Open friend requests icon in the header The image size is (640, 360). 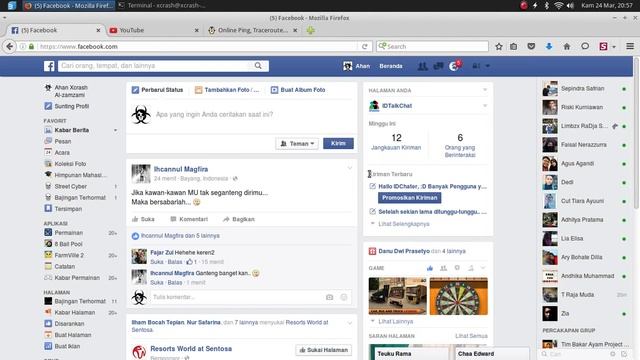point(422,66)
